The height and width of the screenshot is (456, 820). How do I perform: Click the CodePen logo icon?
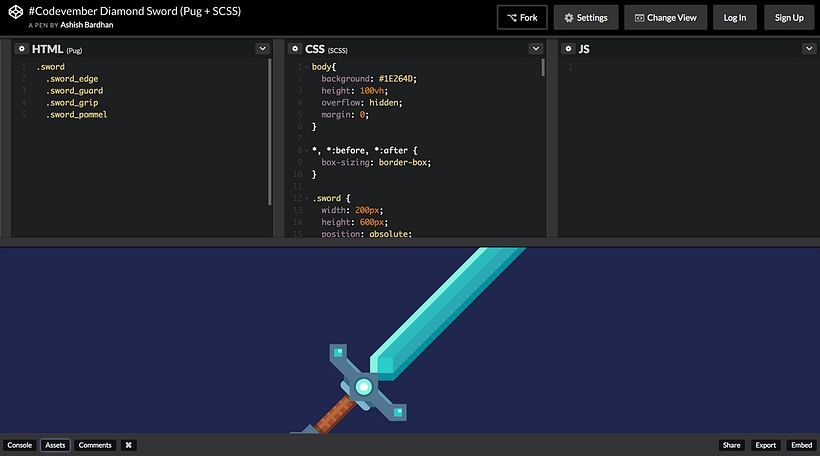coord(16,12)
